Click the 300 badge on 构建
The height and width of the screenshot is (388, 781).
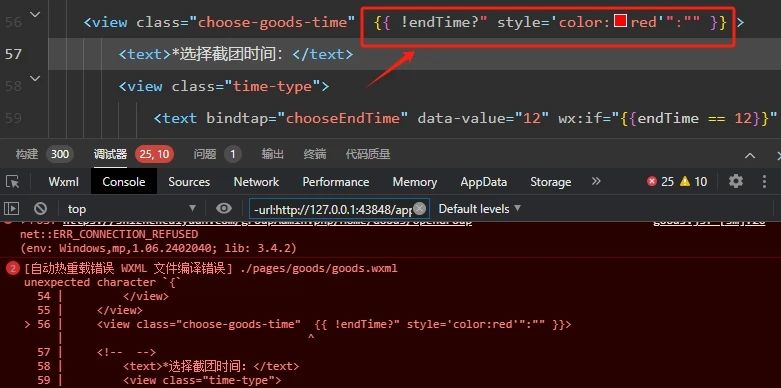point(59,154)
